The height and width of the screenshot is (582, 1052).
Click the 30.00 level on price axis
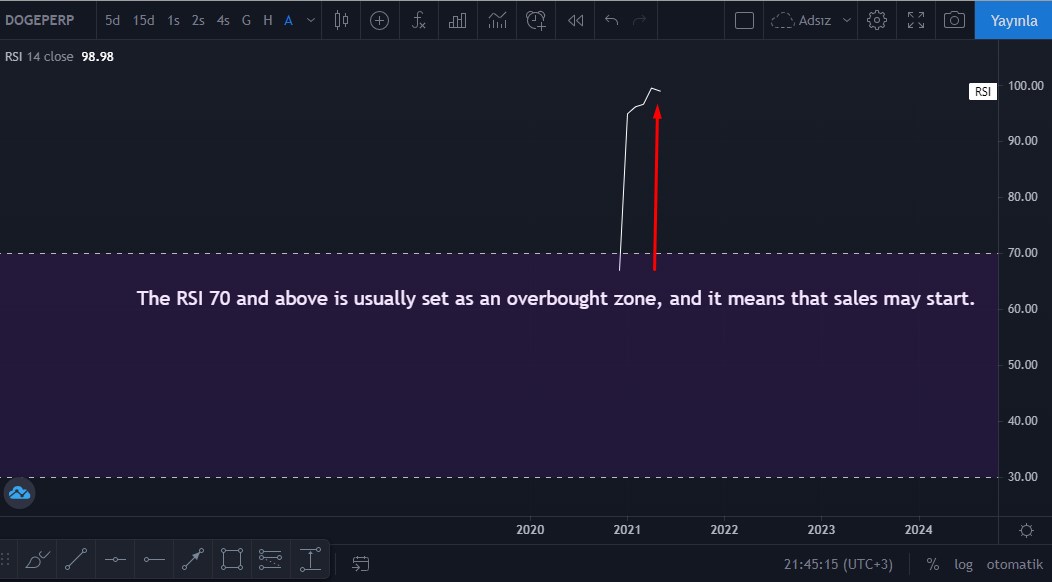tap(1022, 477)
